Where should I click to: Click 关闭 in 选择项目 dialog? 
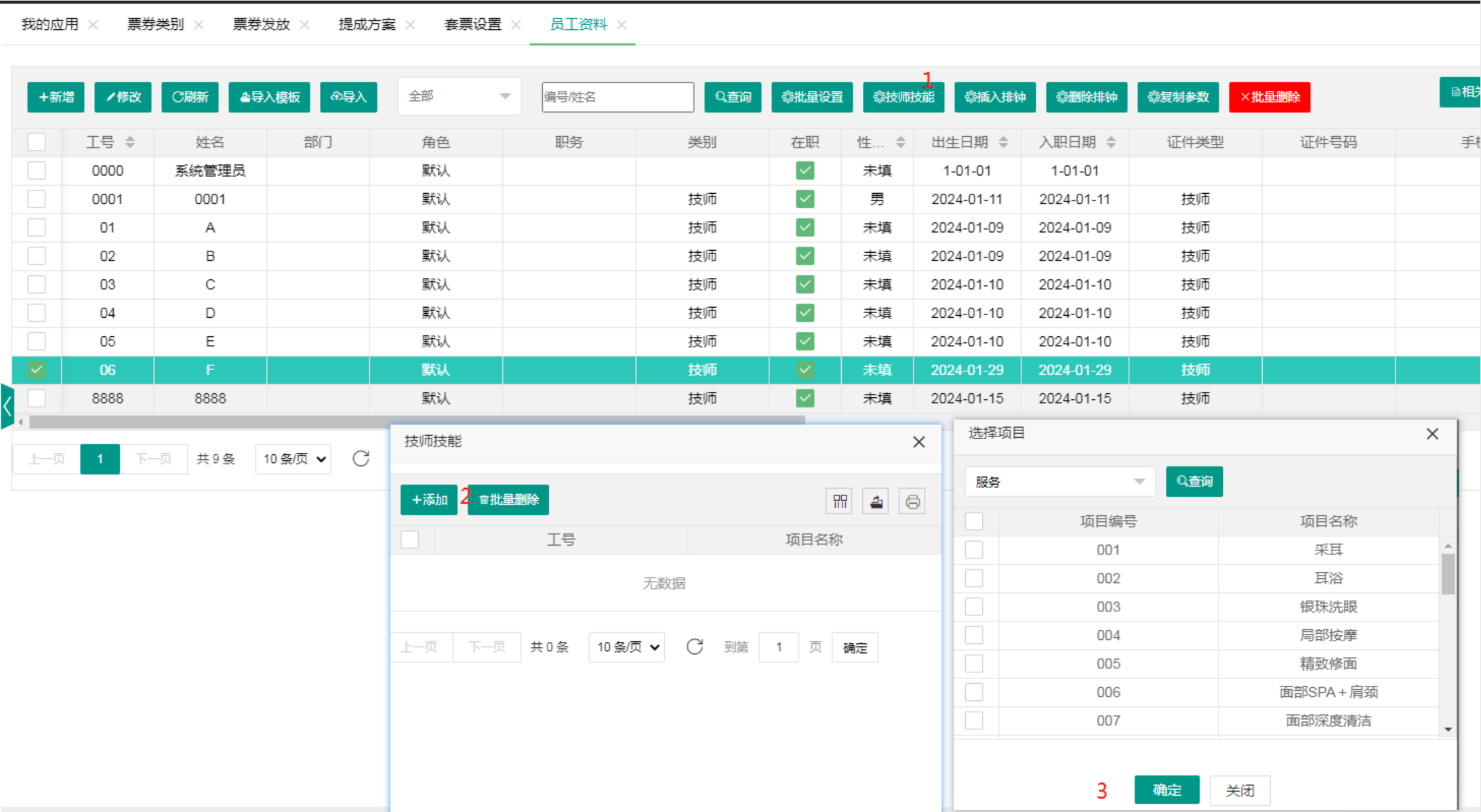(x=1240, y=790)
